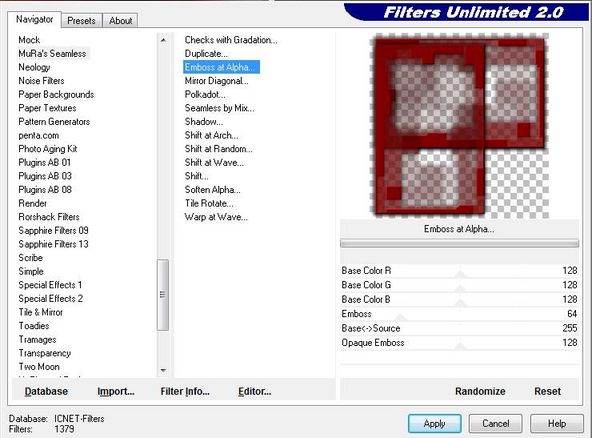The image size is (592, 438).
Task: Adjust the Emboss slider
Action: [459, 314]
